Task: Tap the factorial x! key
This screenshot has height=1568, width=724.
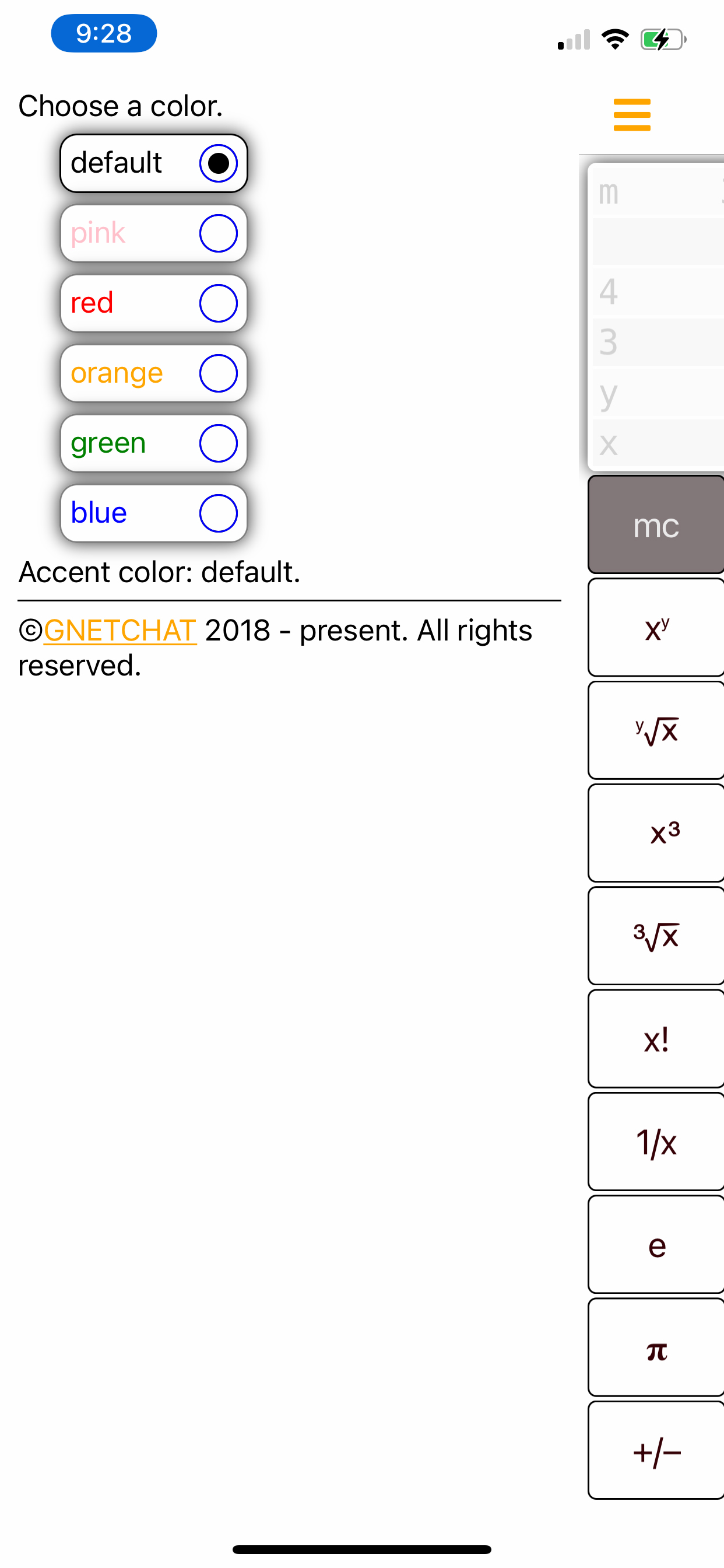Action: coord(656,1038)
